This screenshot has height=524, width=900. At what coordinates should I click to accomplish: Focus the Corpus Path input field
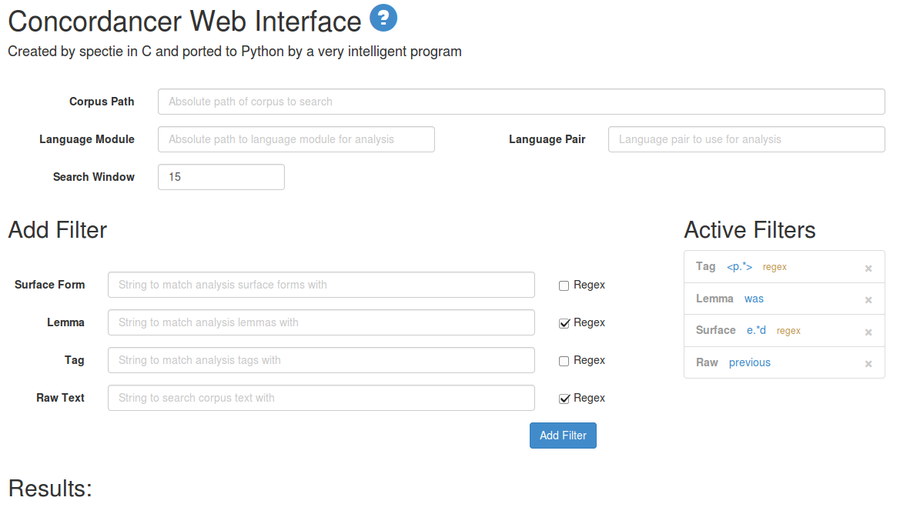521,102
